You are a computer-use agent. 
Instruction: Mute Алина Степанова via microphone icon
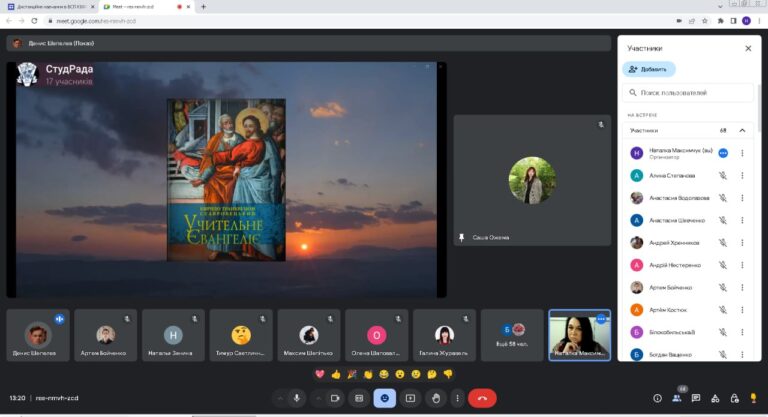coord(723,175)
